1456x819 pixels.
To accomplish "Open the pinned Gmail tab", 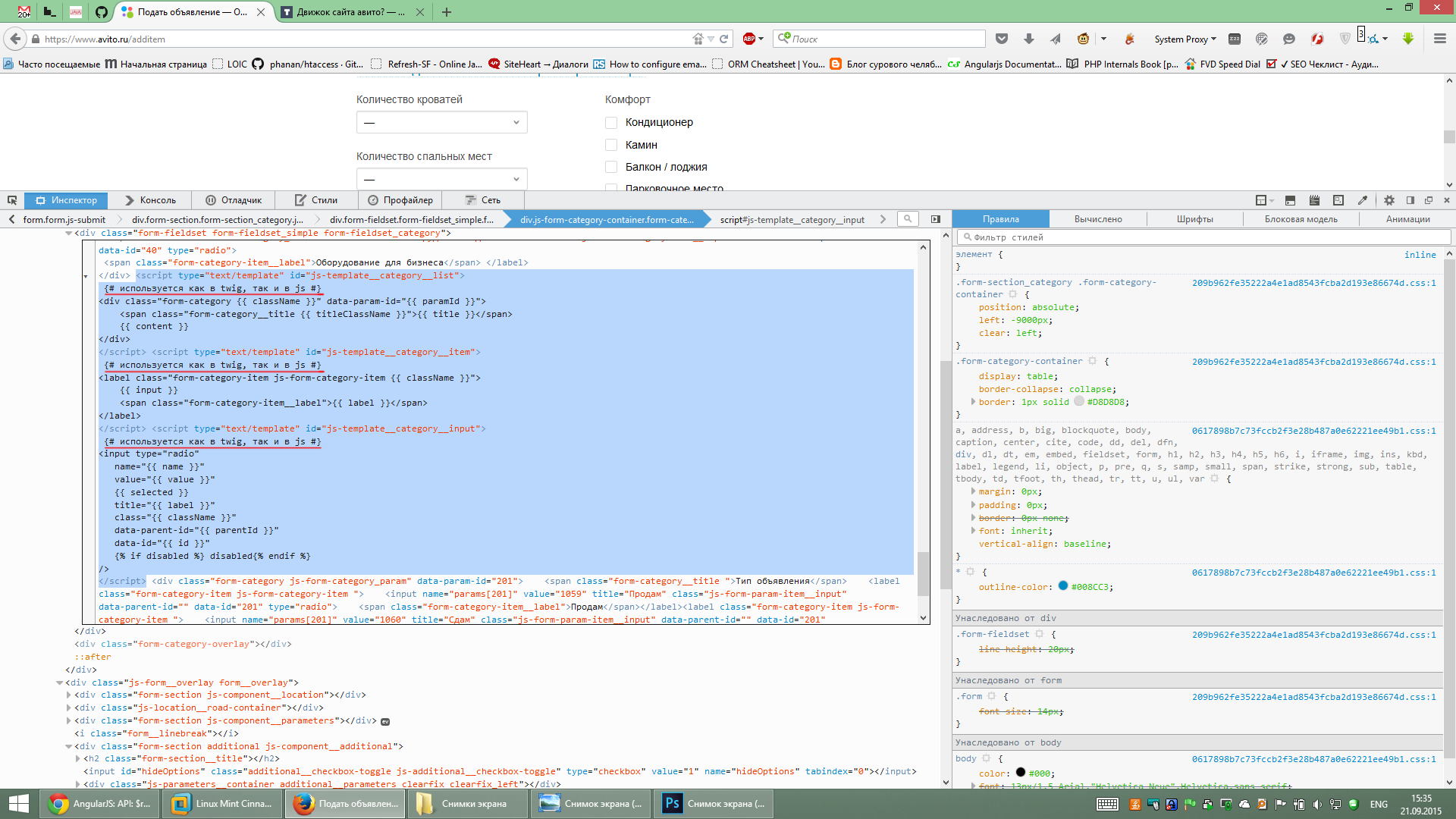I will point(24,12).
